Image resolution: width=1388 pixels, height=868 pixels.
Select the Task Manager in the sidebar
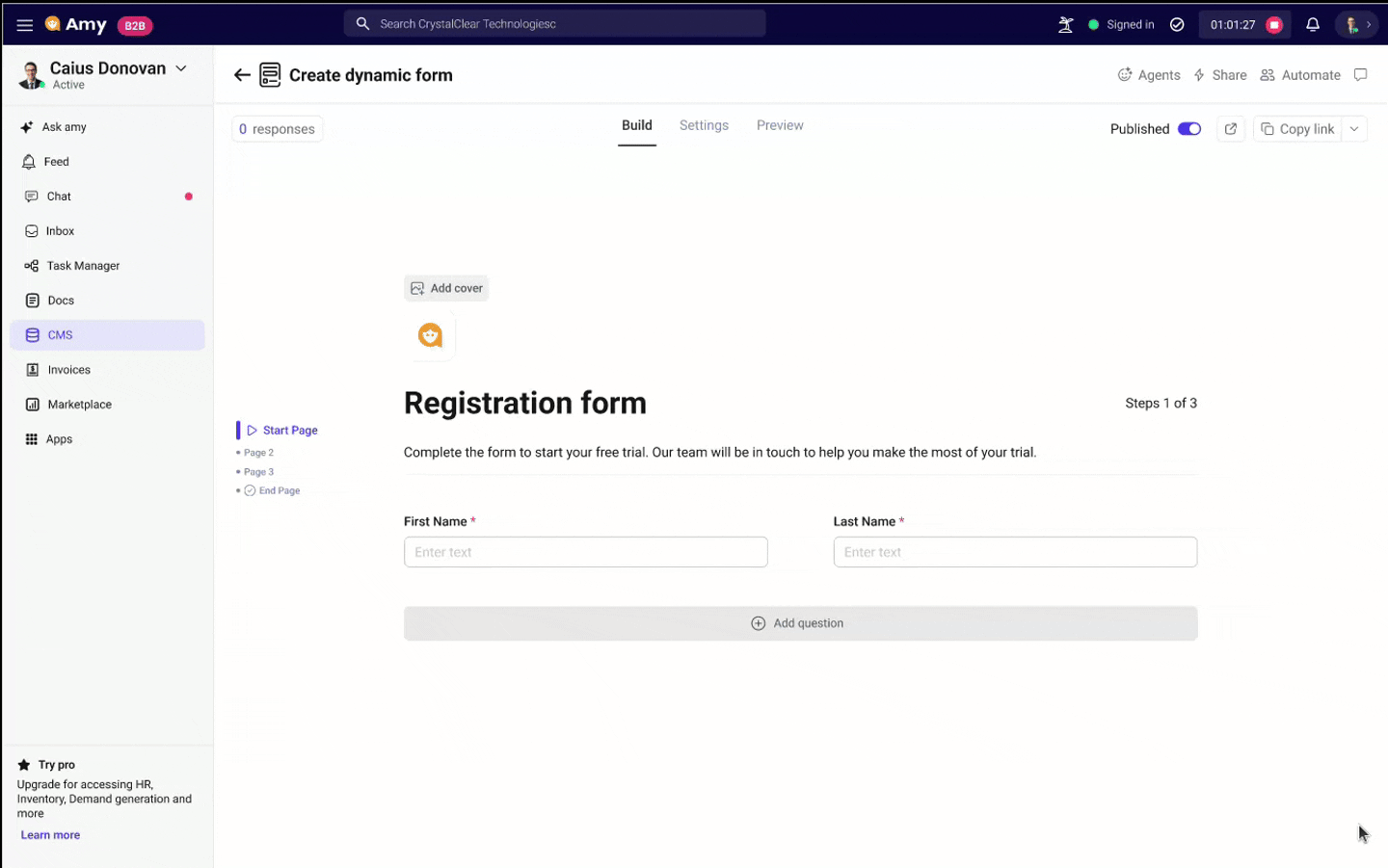[82, 265]
